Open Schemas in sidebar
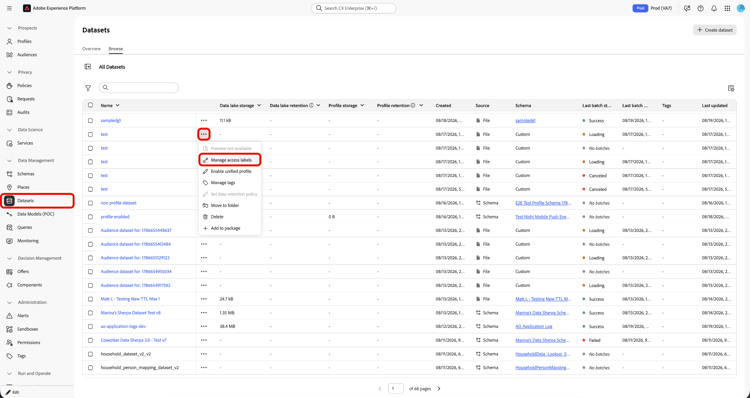The image size is (750, 398). click(x=26, y=174)
